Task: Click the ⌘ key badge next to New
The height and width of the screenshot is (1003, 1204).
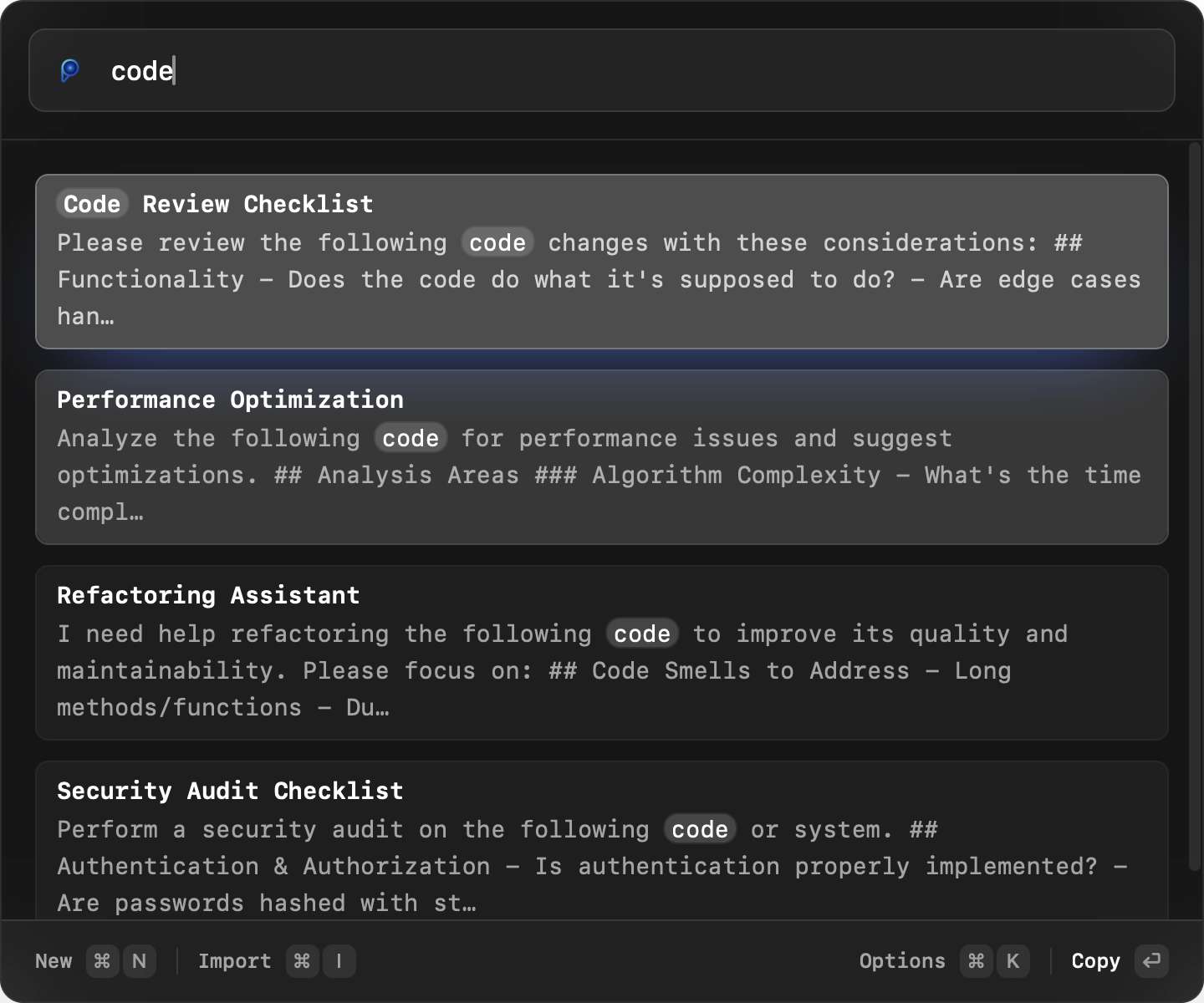Action: tap(102, 961)
